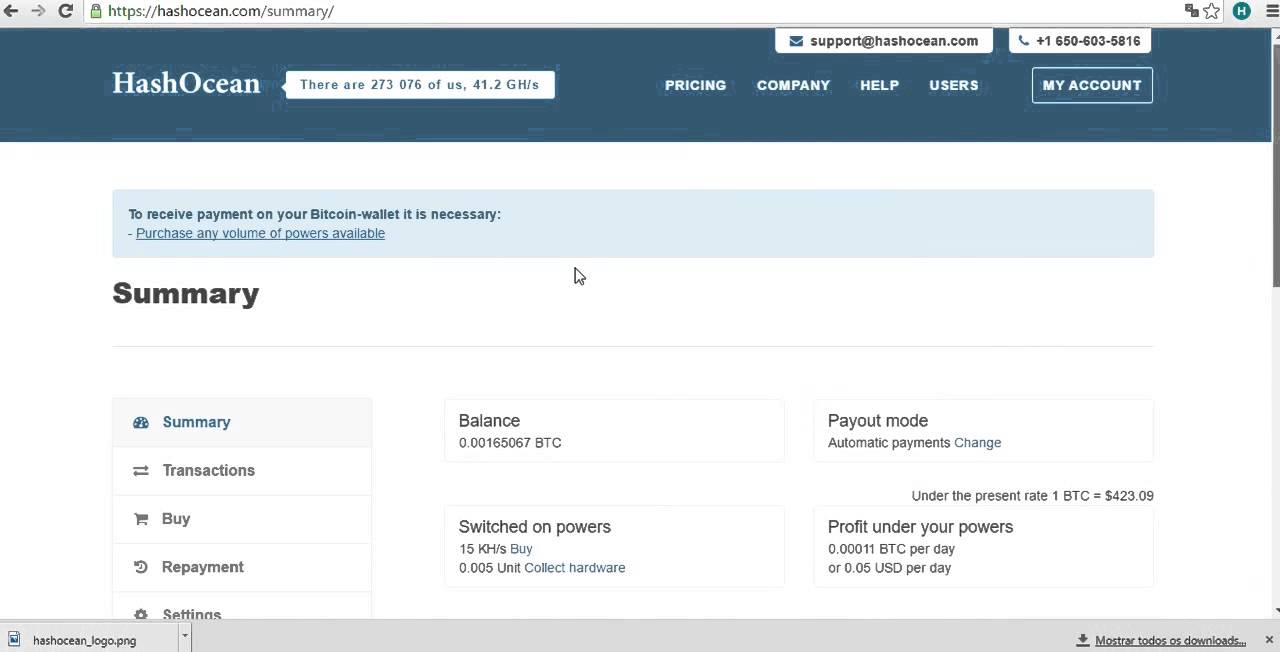Click the Change payout mode link
Viewport: 1280px width, 652px height.
[977, 443]
